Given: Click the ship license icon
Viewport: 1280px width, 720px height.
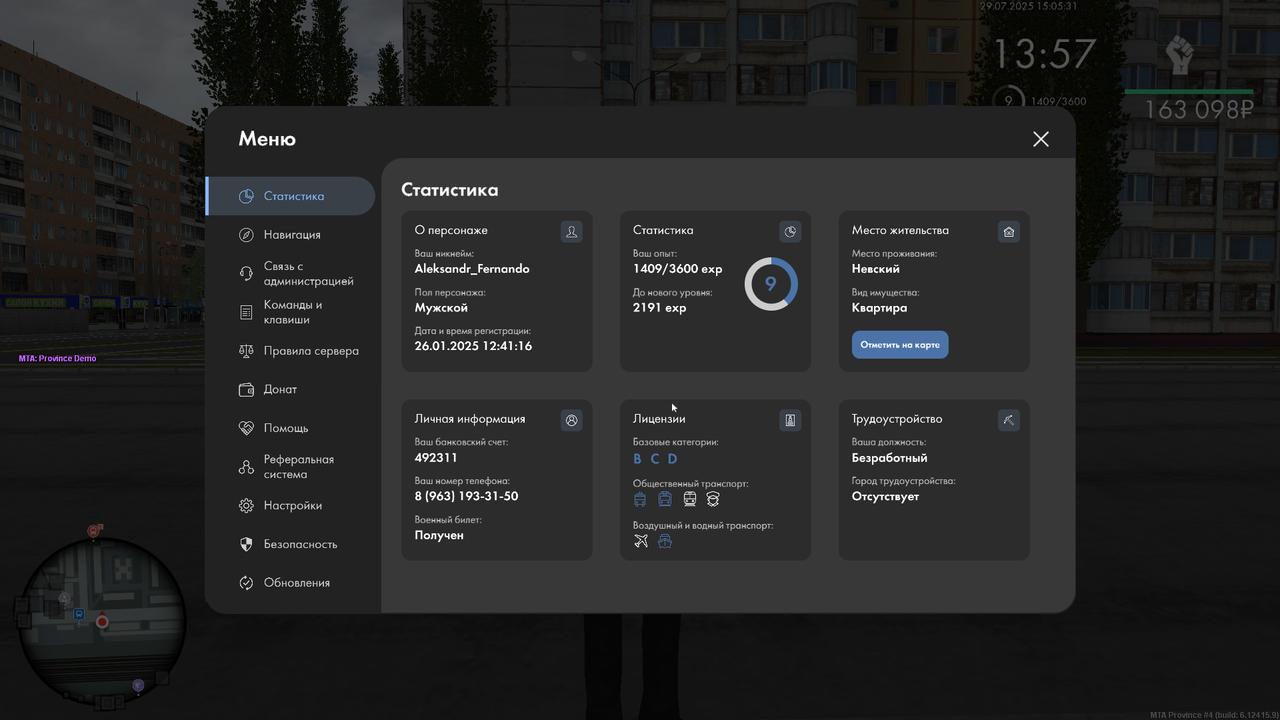Looking at the screenshot, I should click(x=665, y=541).
